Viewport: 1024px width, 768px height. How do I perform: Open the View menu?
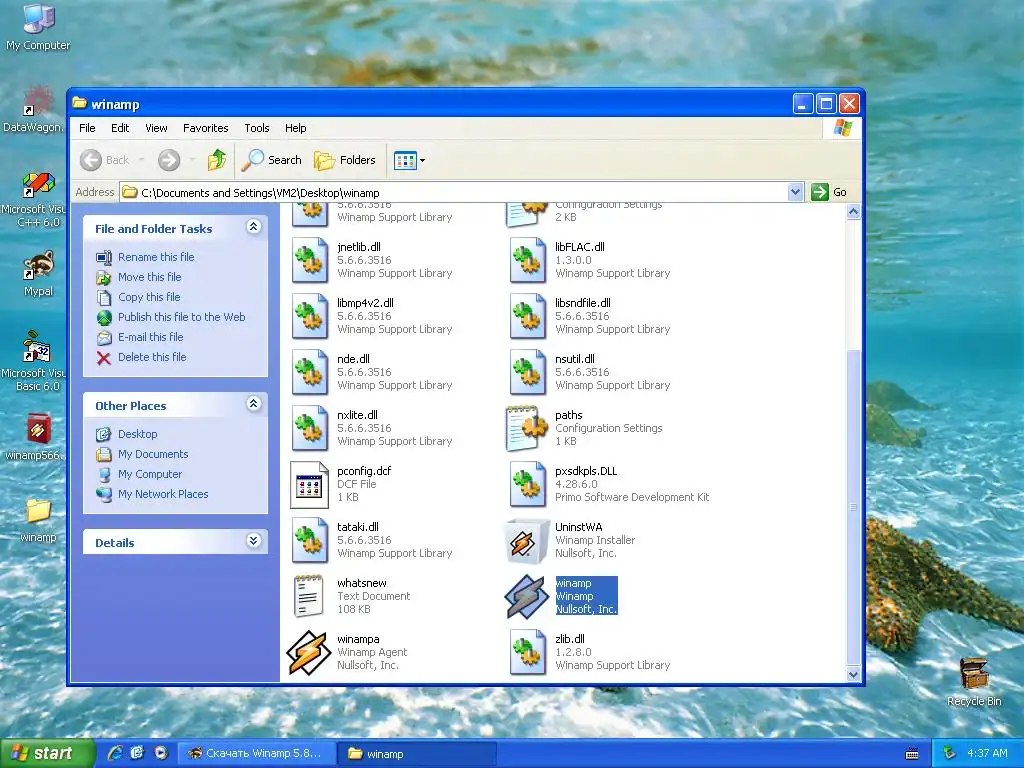click(156, 128)
